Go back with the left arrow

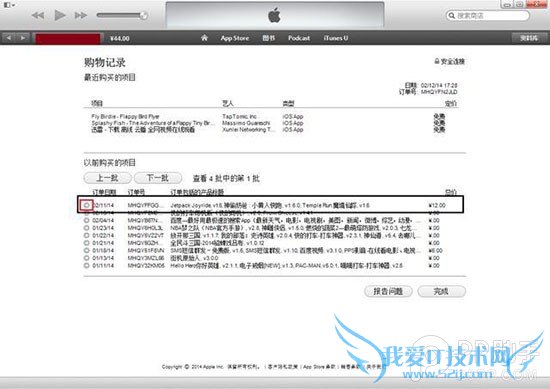tap(9, 38)
